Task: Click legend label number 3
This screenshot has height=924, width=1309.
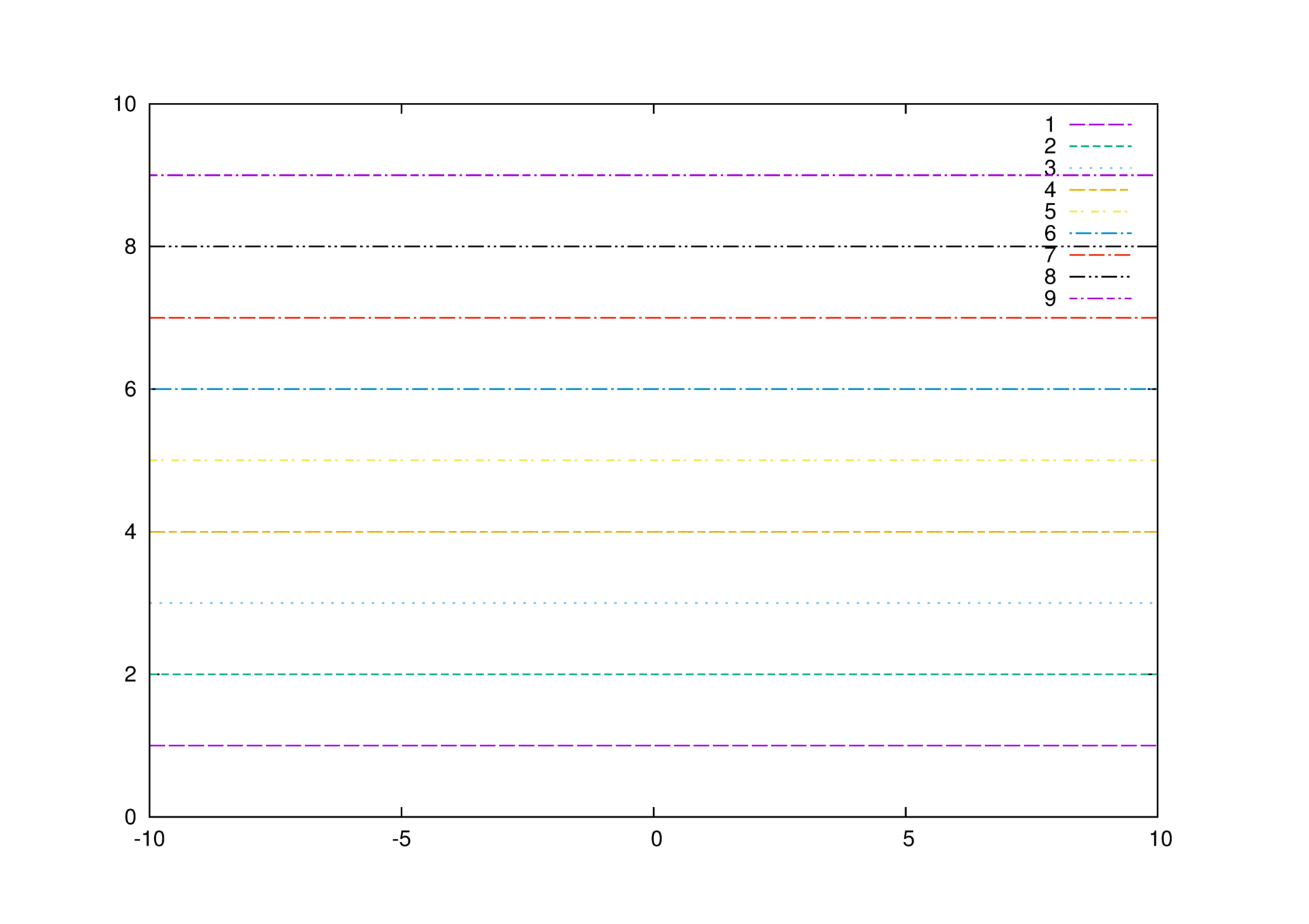Action: (x=1050, y=168)
